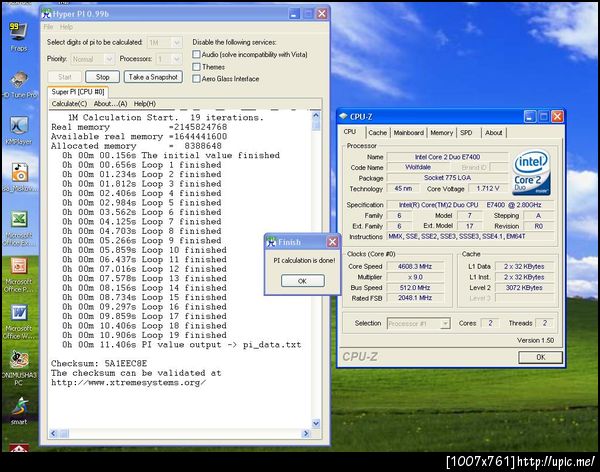Image resolution: width=600 pixels, height=472 pixels.
Task: Open the Calculate(C) menu
Action: click(69, 104)
